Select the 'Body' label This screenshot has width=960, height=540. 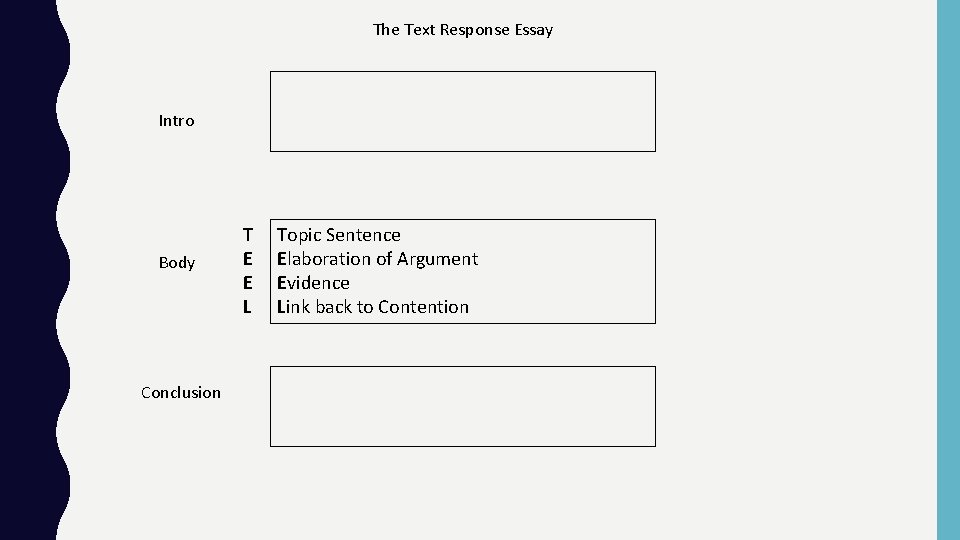(176, 263)
